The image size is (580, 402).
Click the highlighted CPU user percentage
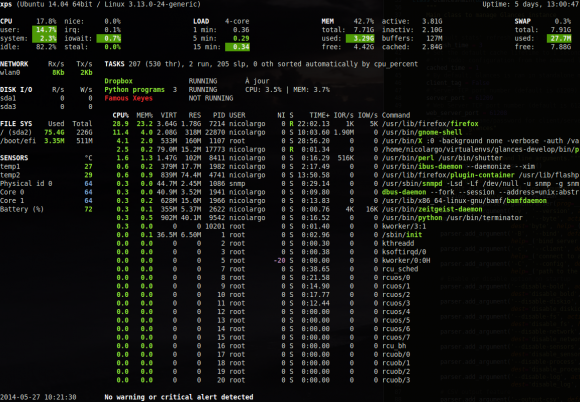pyautogui.click(x=44, y=30)
